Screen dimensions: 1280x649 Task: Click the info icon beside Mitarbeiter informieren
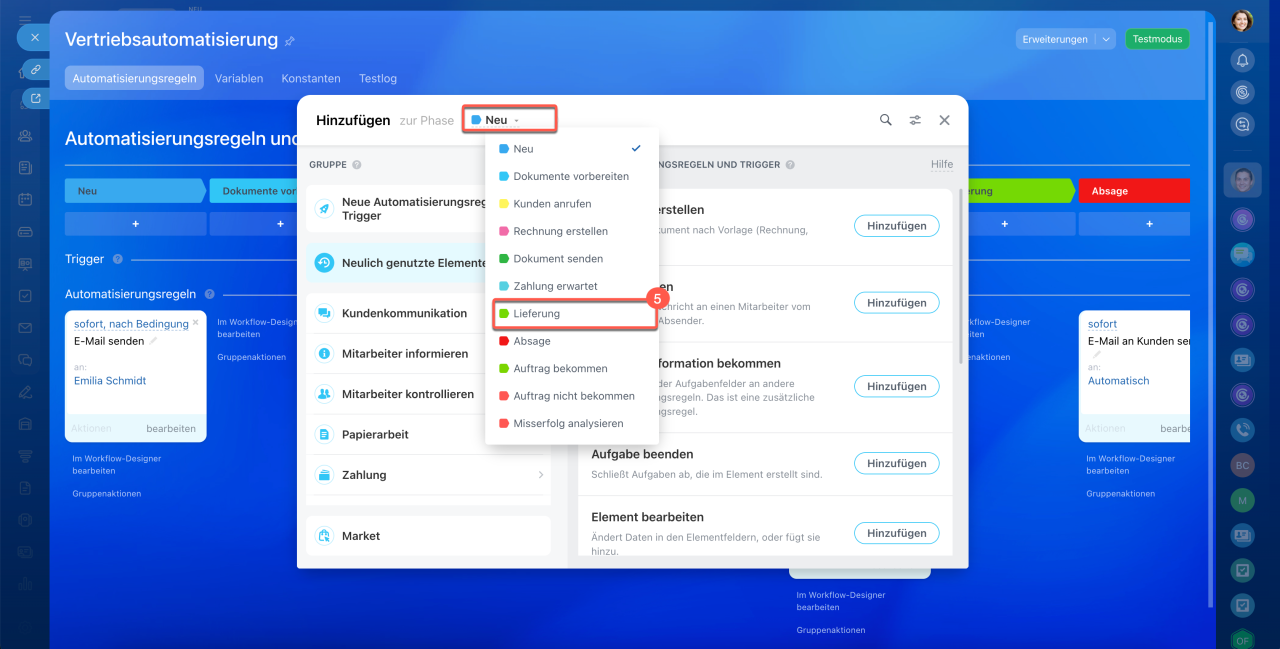tap(324, 354)
